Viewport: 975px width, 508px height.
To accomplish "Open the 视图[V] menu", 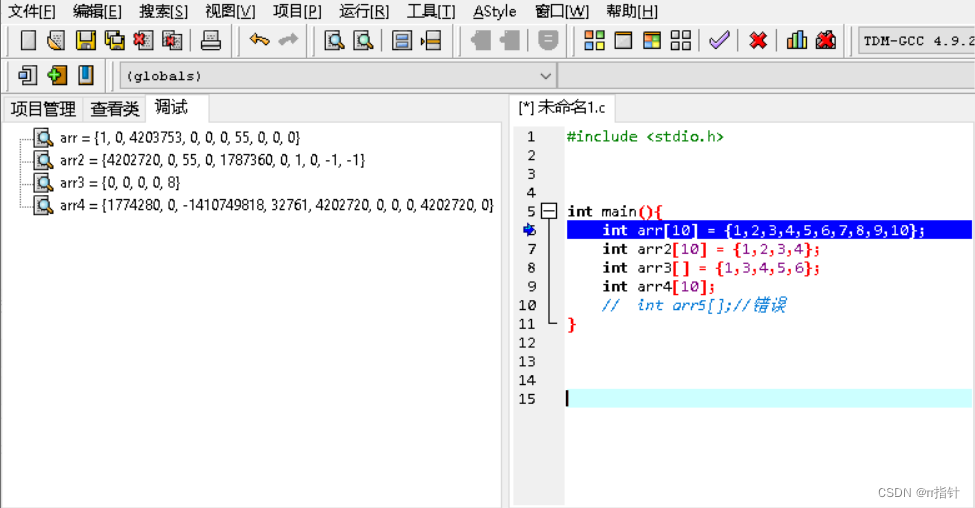I will pyautogui.click(x=229, y=11).
